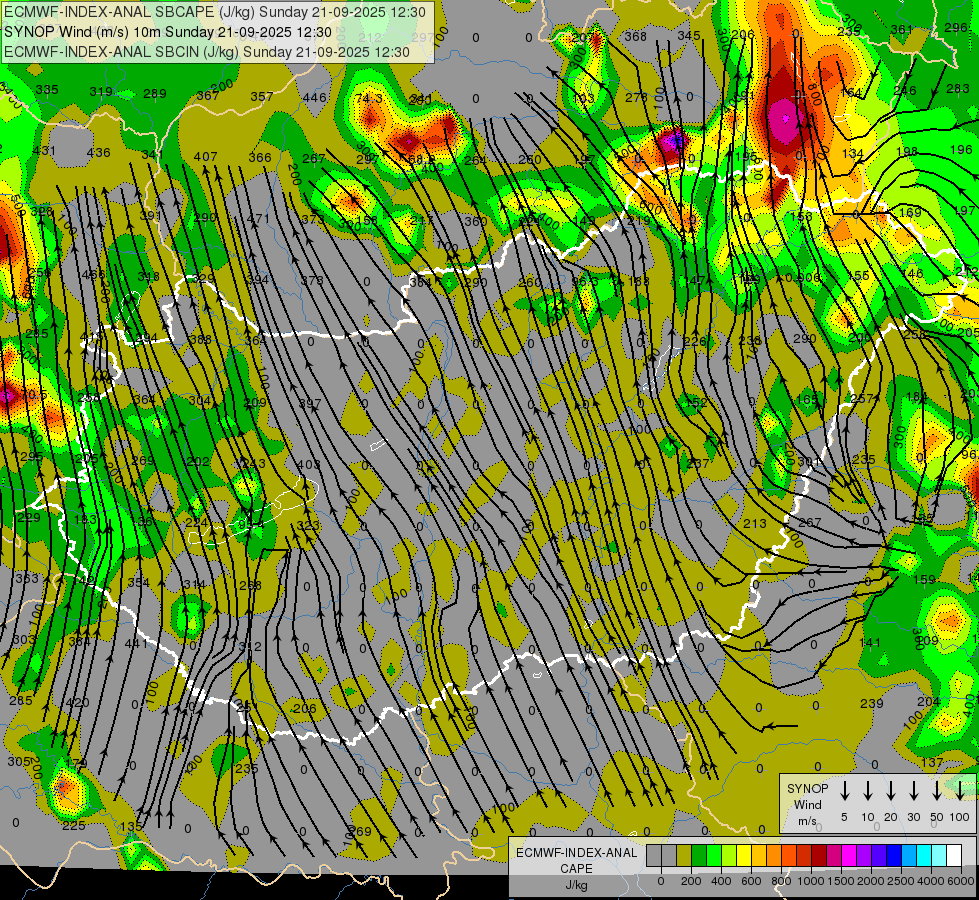Click the 226 value on the map

[x=694, y=341]
